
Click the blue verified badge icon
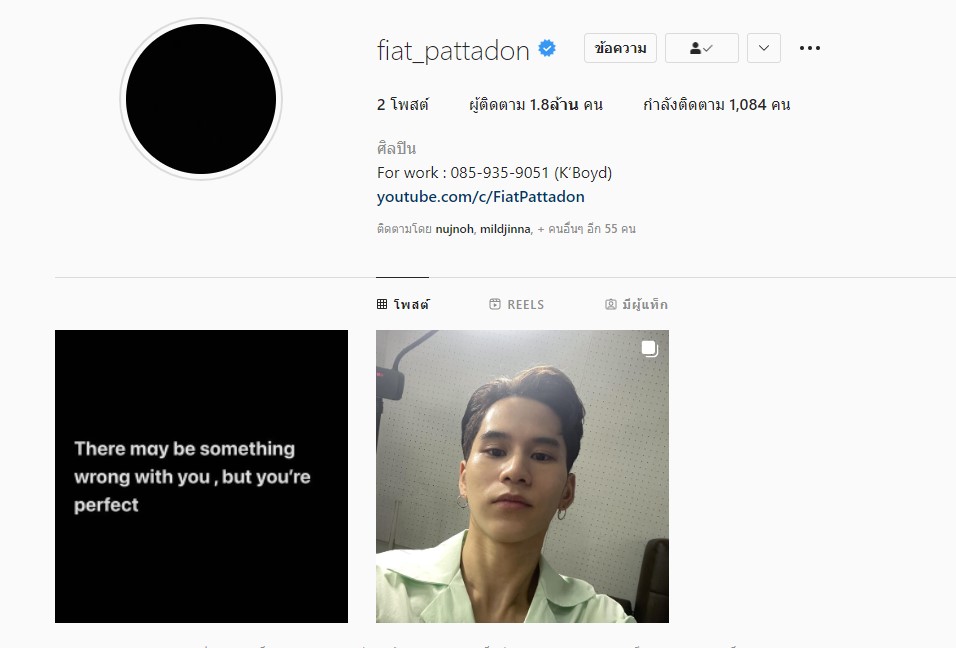pos(547,48)
